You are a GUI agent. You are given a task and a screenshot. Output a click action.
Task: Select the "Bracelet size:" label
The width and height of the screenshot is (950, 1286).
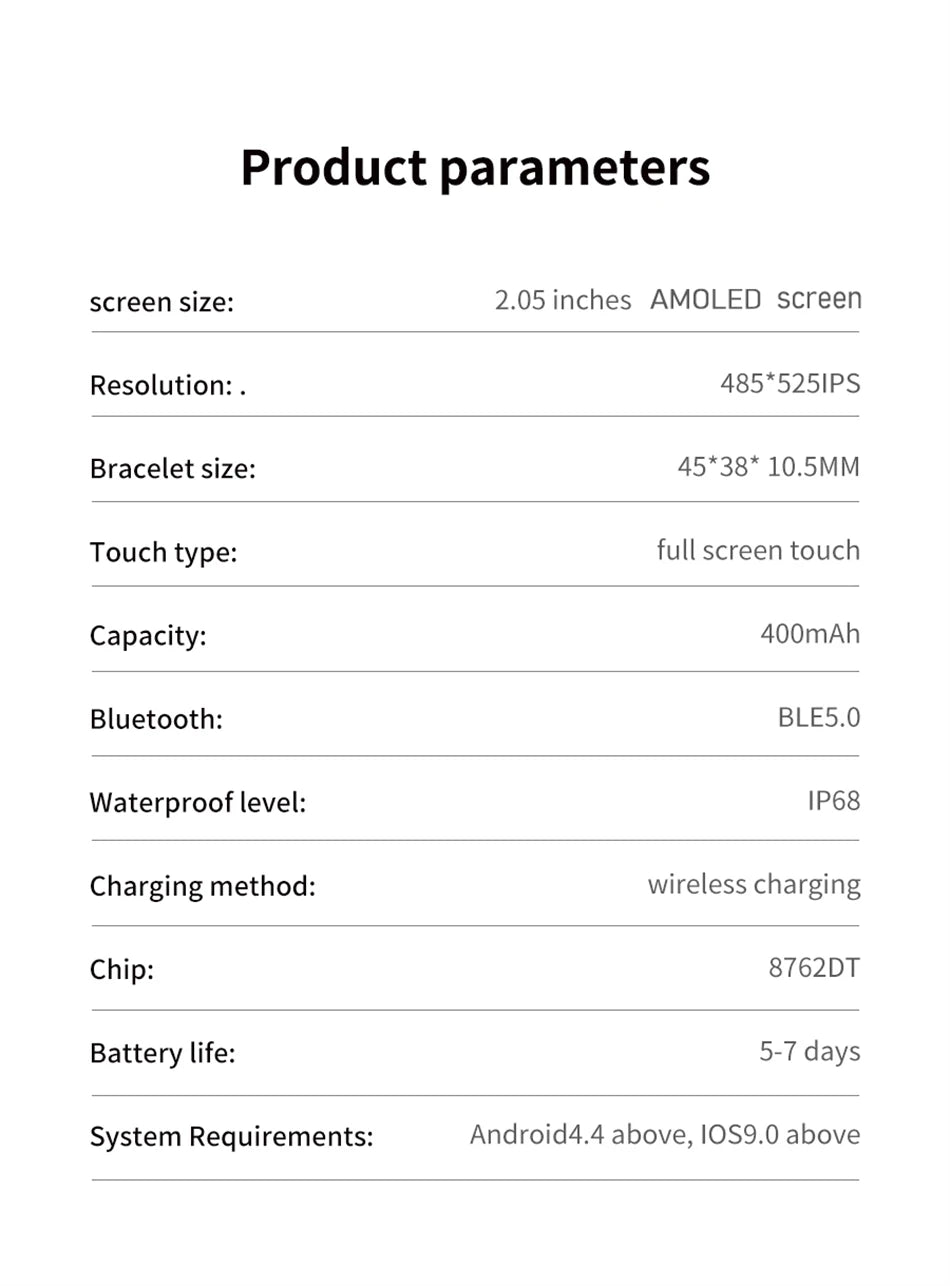[172, 469]
